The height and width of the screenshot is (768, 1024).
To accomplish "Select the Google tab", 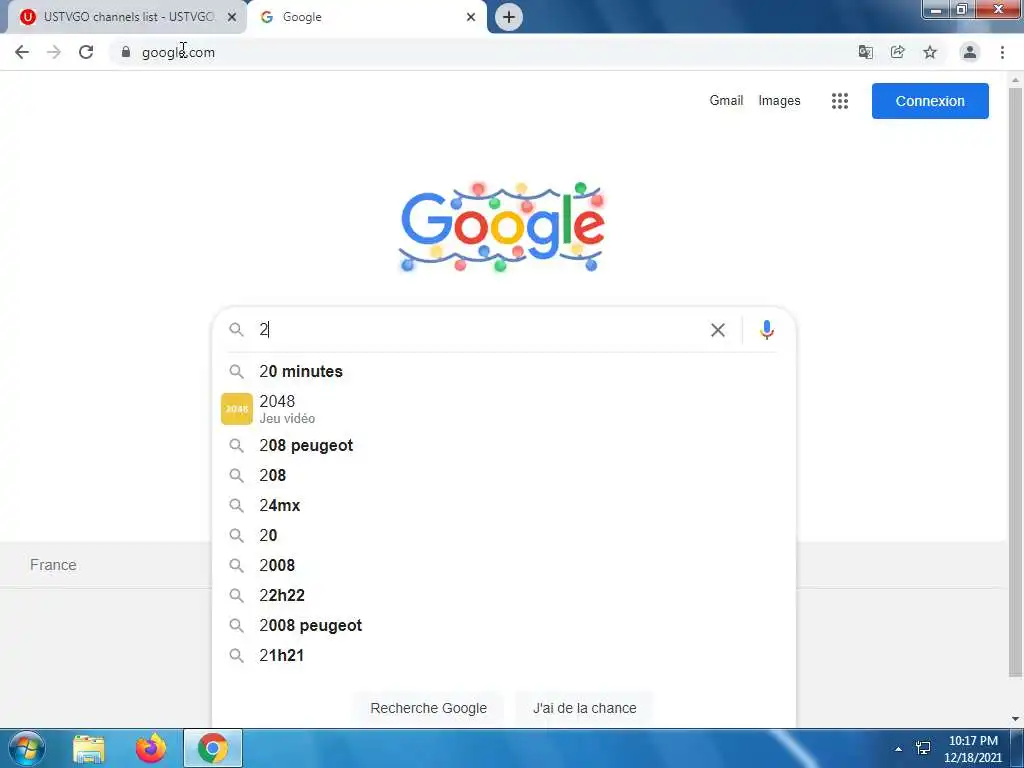I will pos(367,17).
